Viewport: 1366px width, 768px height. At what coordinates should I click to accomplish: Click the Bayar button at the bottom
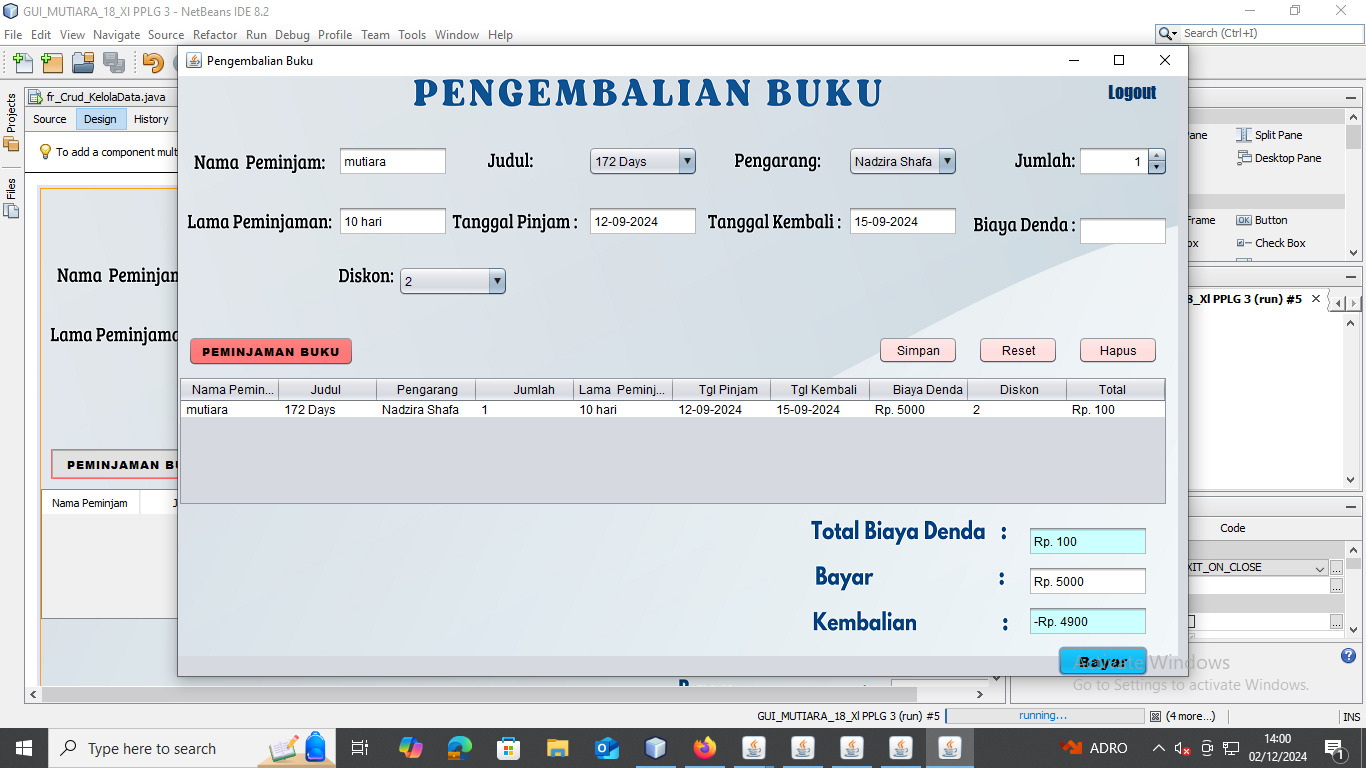1102,660
